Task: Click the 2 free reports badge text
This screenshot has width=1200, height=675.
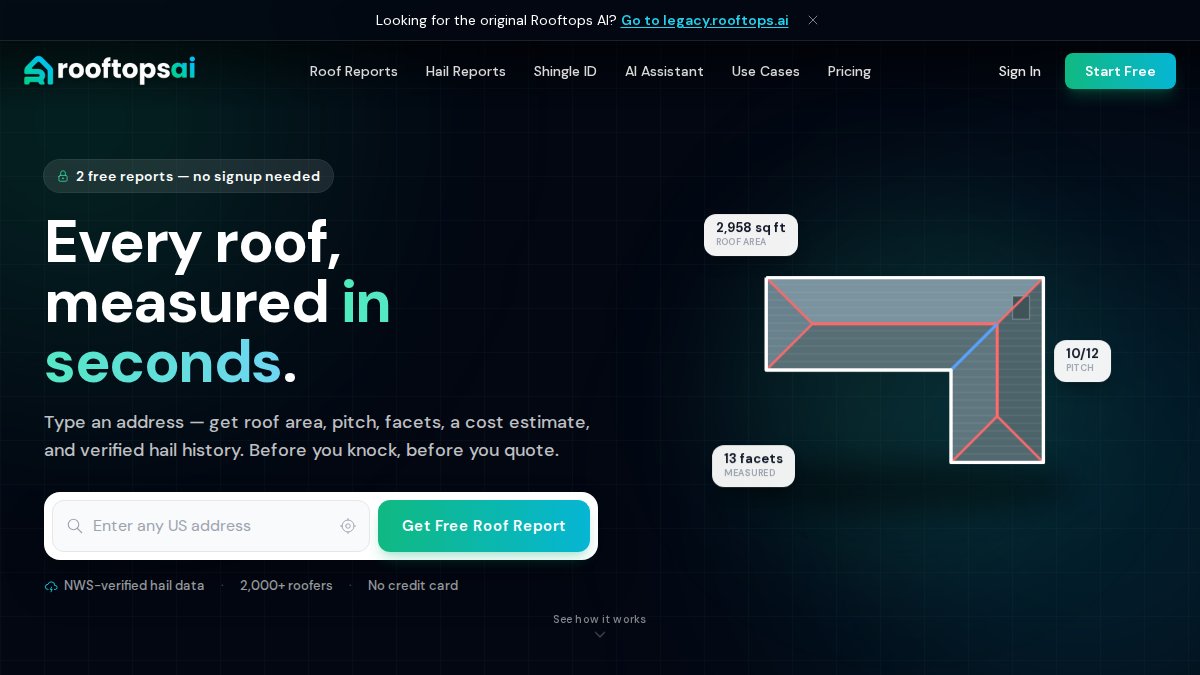Action: 198,176
